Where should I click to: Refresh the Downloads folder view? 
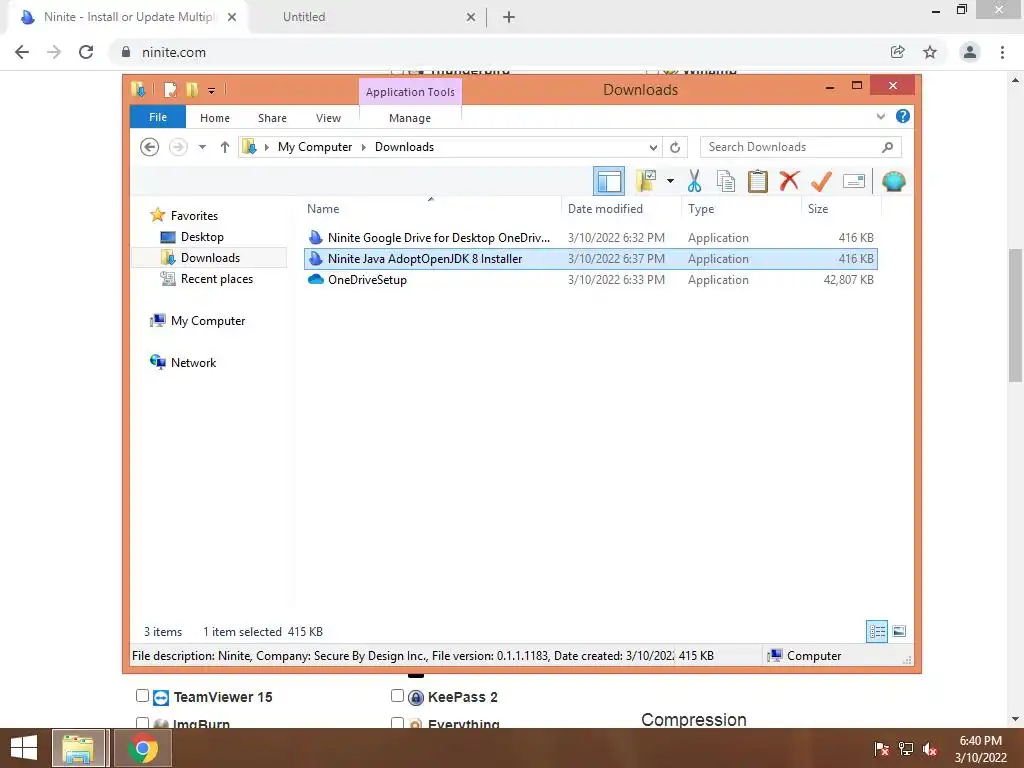pos(675,148)
